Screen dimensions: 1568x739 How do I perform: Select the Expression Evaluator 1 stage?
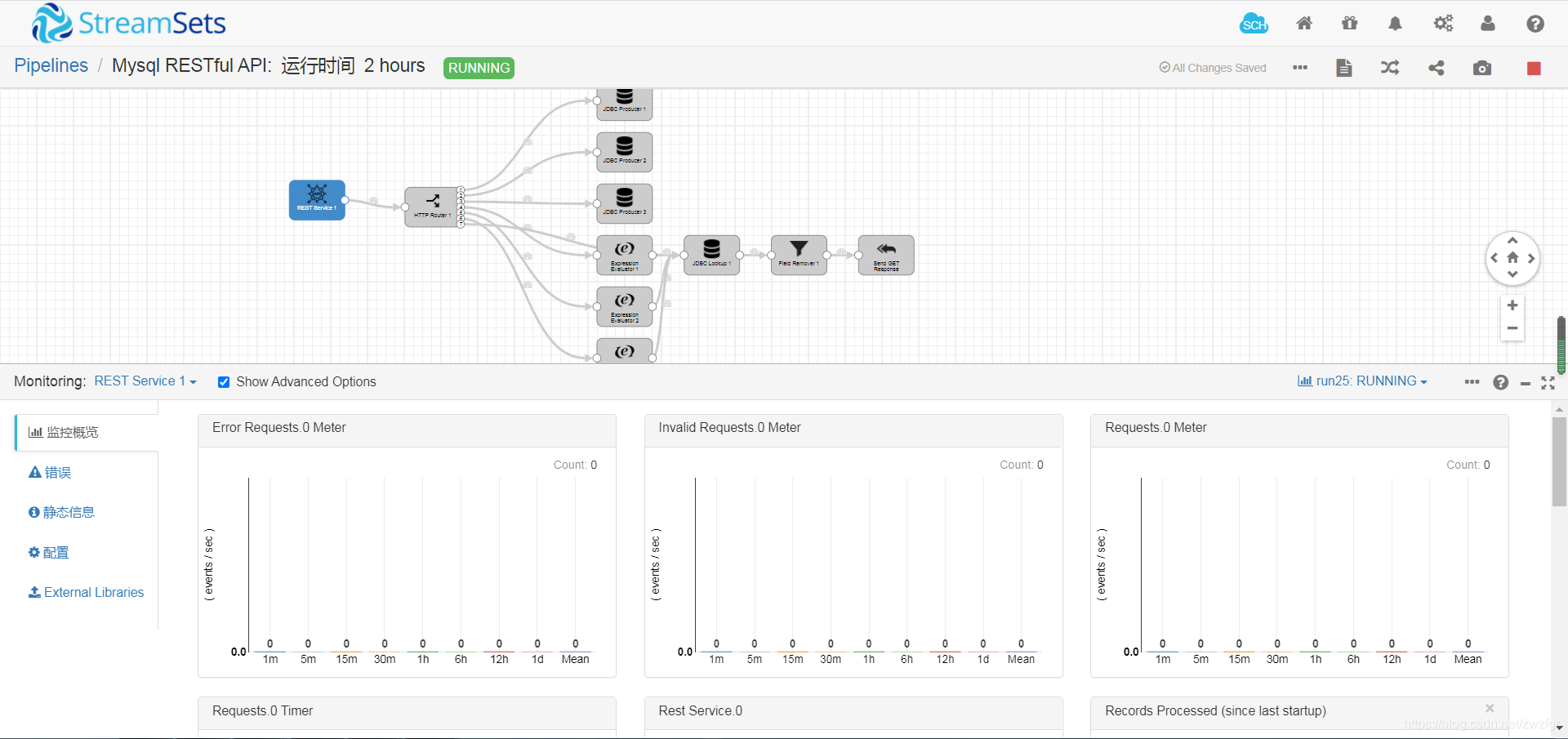tap(625, 255)
